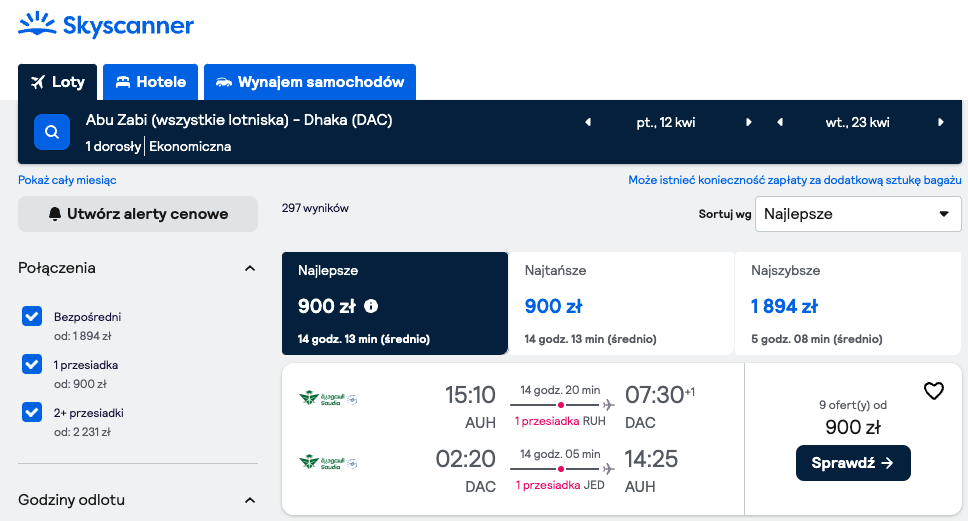Image resolution: width=968 pixels, height=521 pixels.
Task: Save flight with the heart icon
Action: [x=933, y=391]
